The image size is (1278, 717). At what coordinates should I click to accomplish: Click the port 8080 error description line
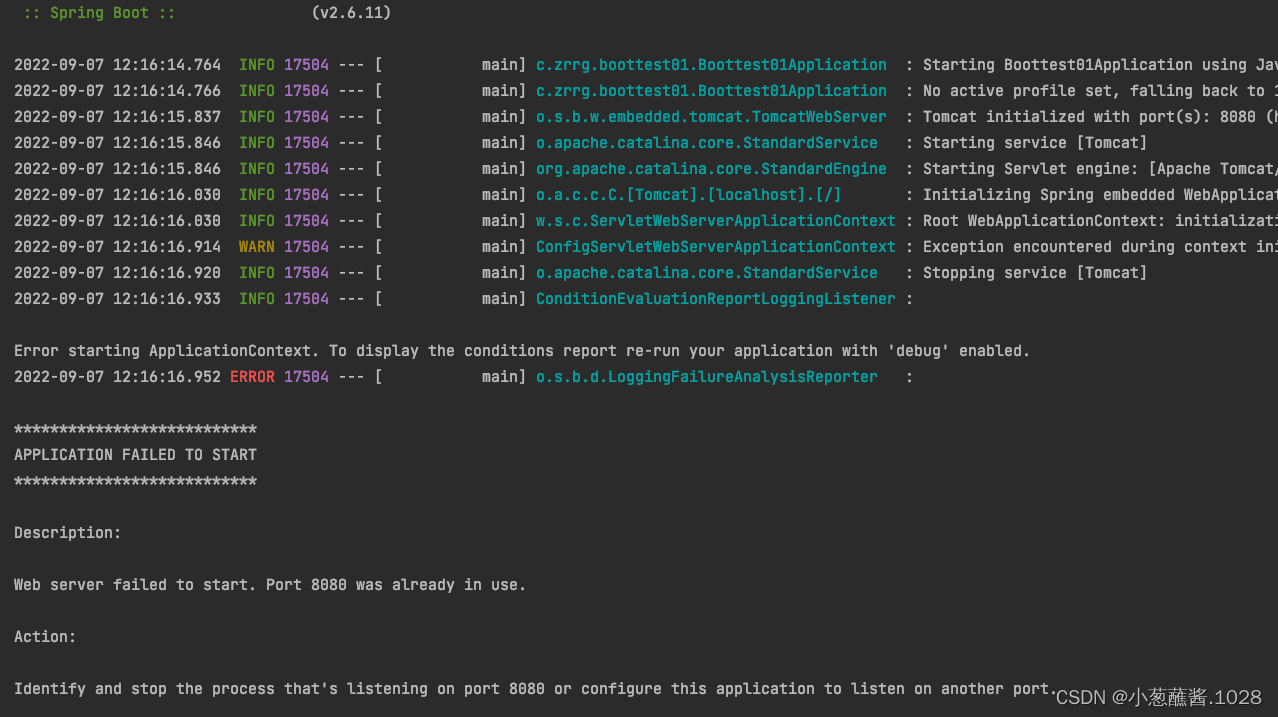pyautogui.click(x=269, y=584)
